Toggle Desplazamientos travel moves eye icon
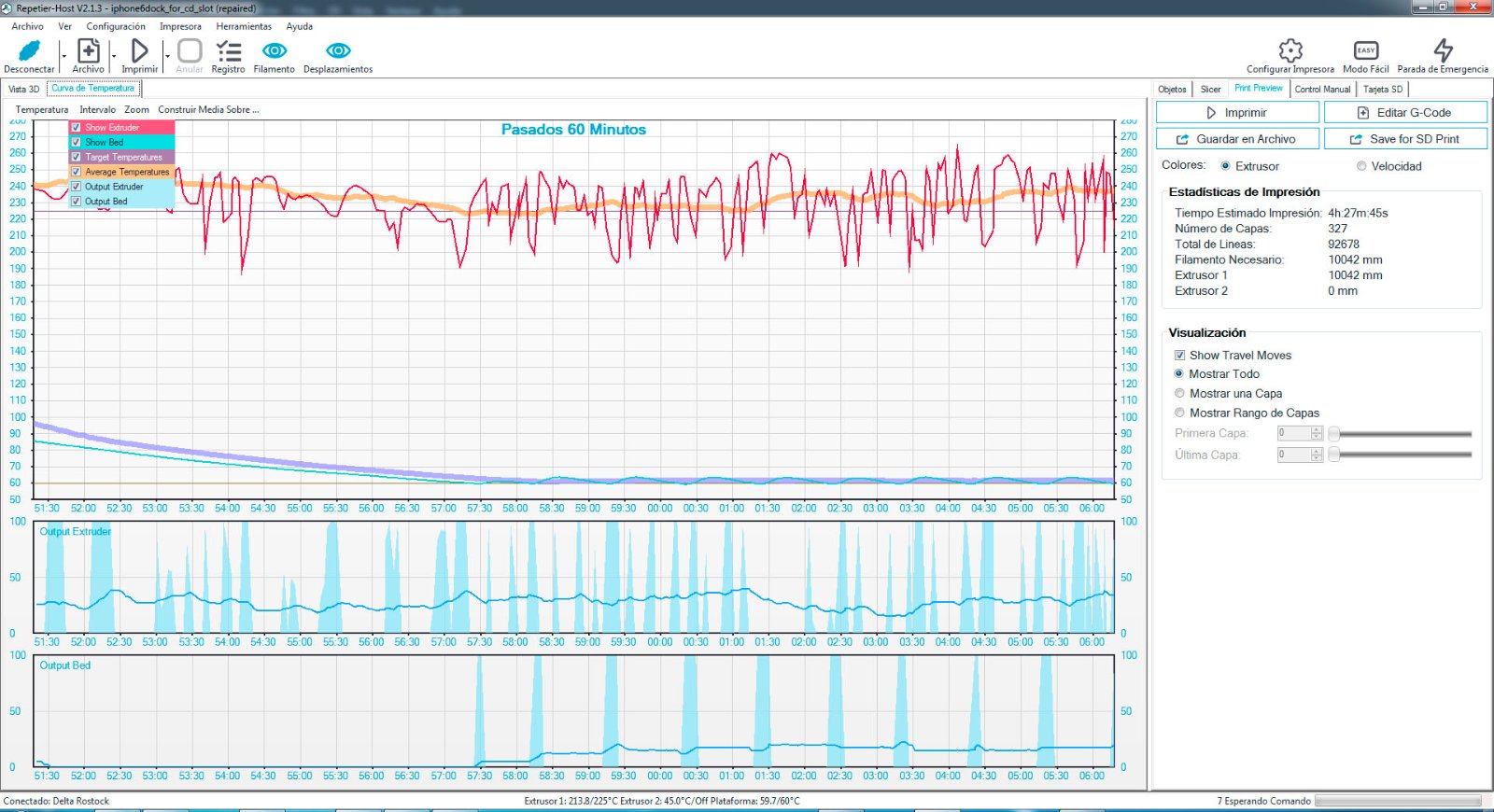The height and width of the screenshot is (812, 1494). [338, 51]
